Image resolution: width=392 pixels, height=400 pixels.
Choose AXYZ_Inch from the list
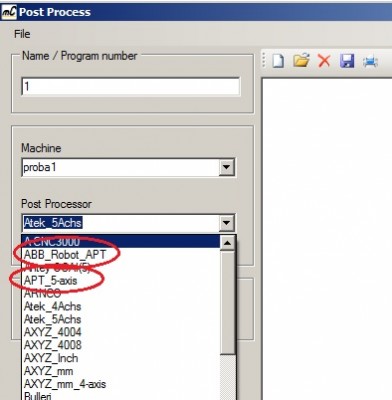pos(121,358)
